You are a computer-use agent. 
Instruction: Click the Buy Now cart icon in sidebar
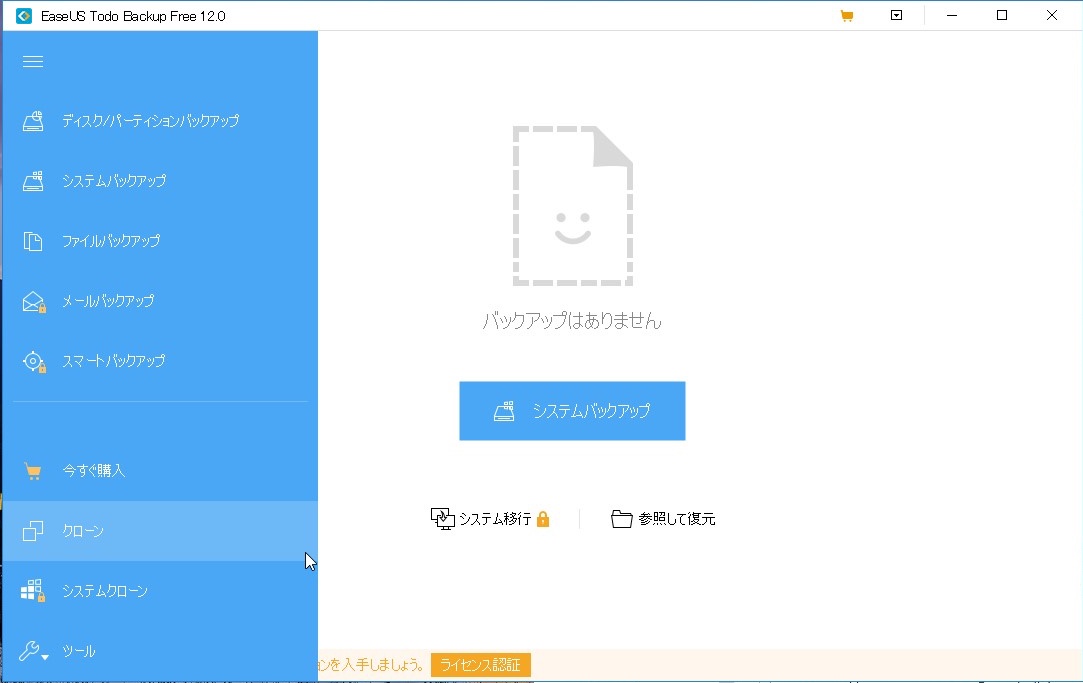tap(32, 471)
